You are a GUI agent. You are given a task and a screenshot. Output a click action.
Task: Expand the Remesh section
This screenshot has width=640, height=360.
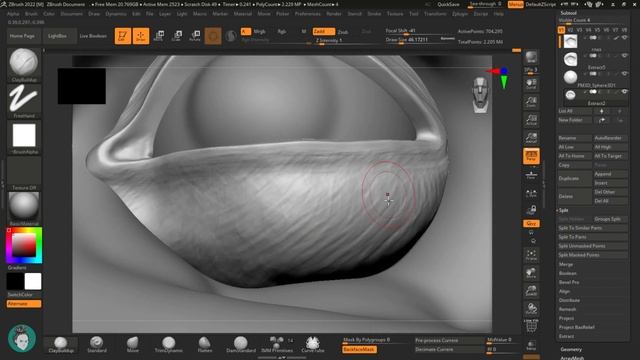pos(567,309)
